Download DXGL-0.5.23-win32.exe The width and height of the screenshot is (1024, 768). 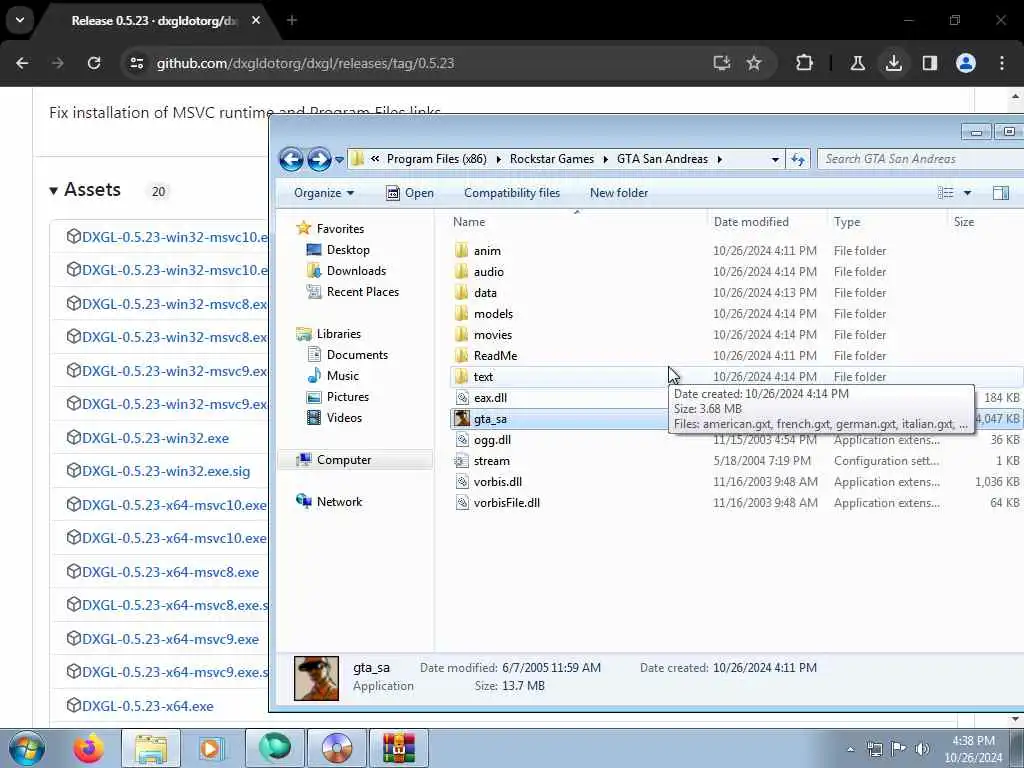[x=155, y=438]
